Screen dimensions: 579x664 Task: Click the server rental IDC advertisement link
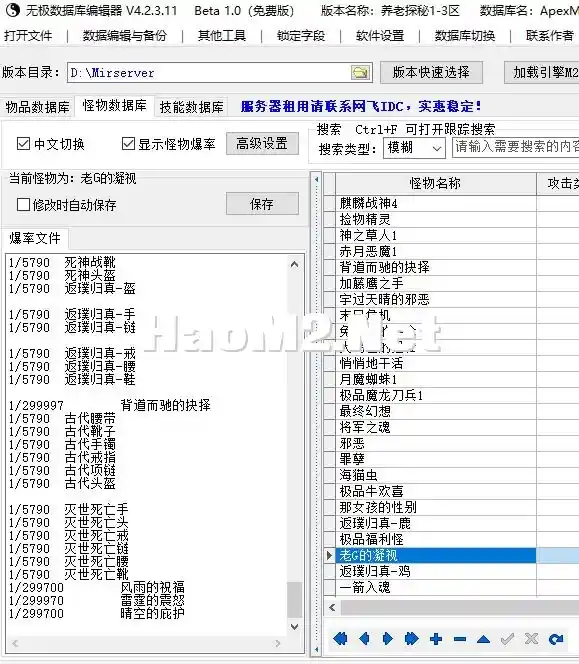[361, 106]
